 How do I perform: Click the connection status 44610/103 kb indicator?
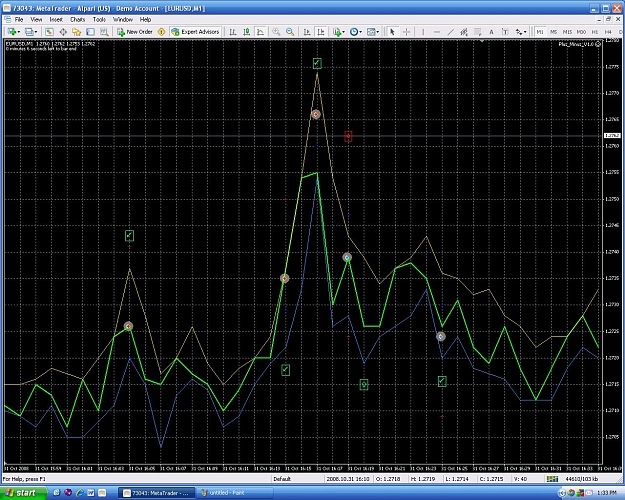pos(581,479)
